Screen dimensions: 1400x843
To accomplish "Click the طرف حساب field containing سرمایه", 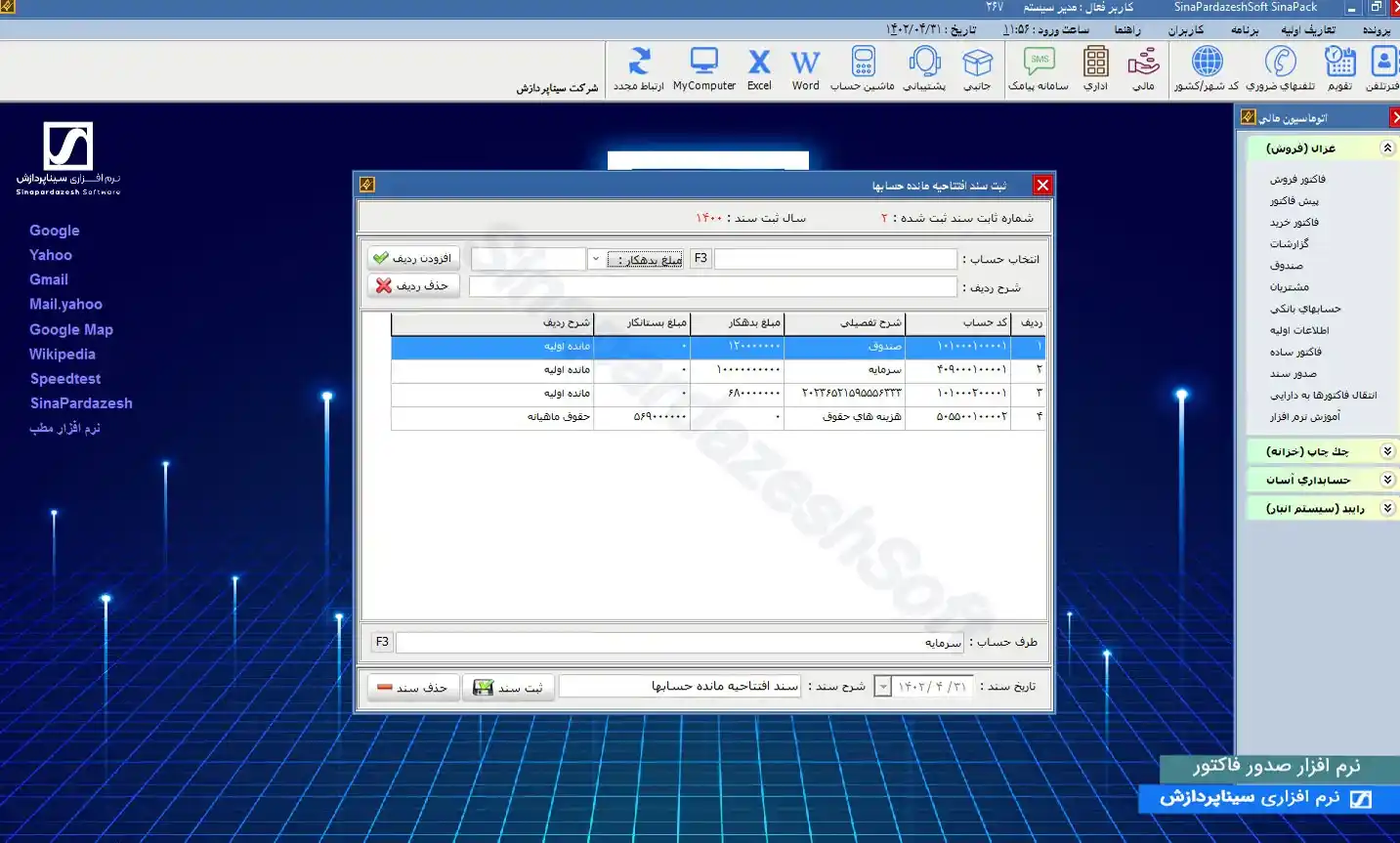I will tap(680, 642).
